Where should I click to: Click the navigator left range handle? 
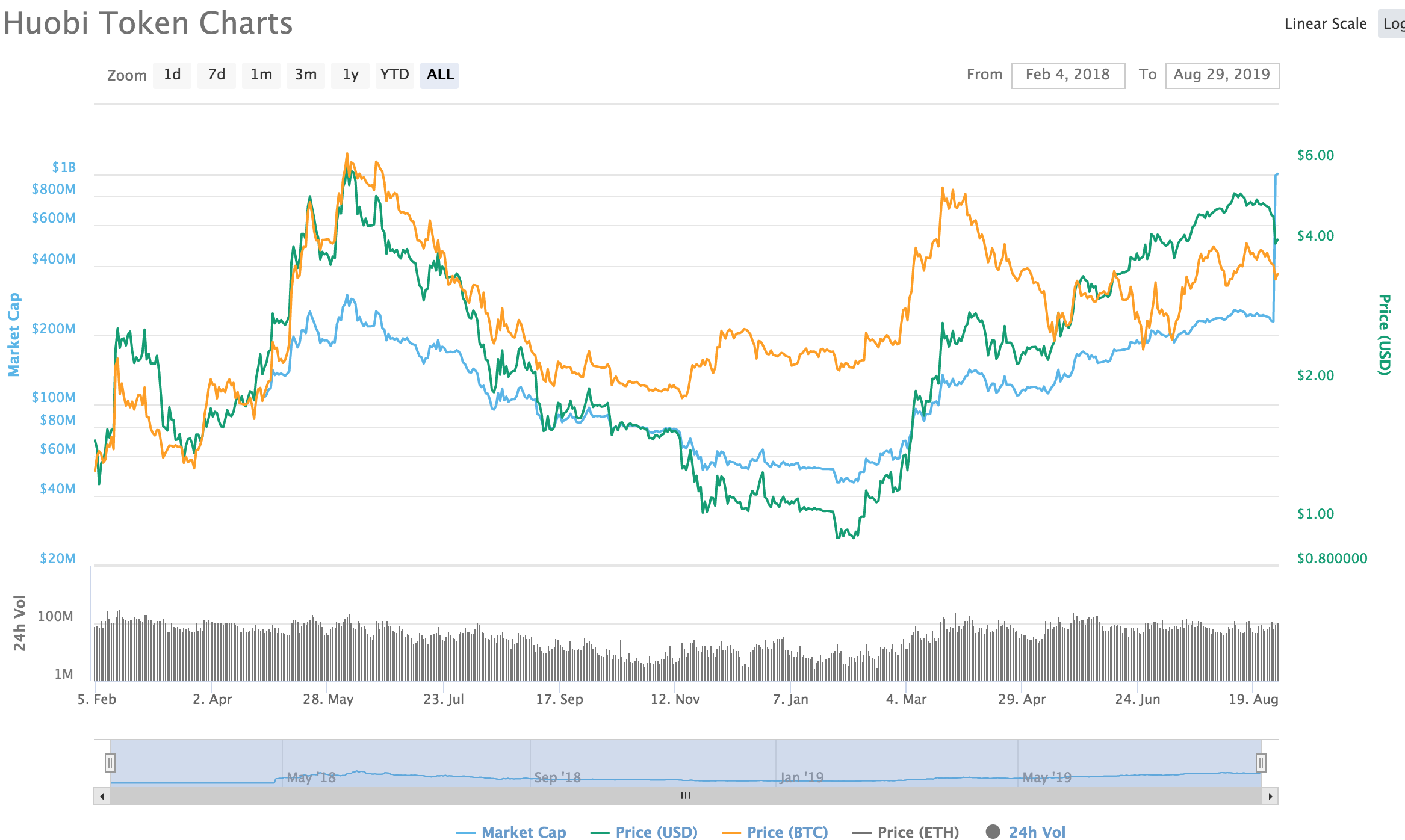pos(110,763)
